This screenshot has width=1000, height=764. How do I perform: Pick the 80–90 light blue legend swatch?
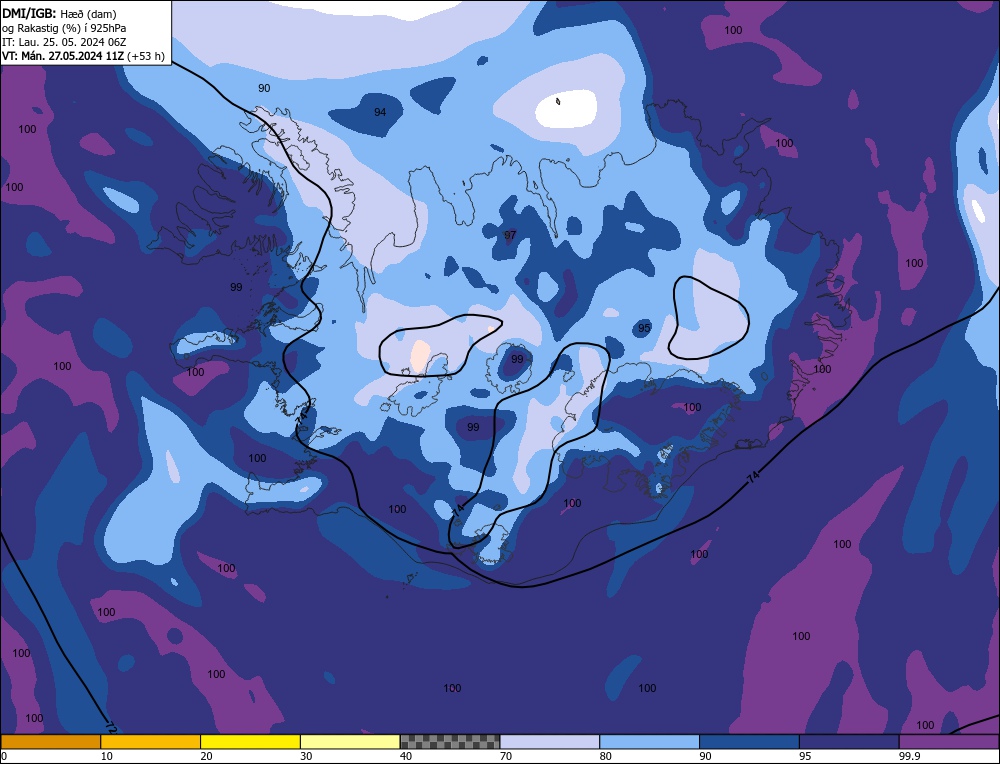[649, 742]
